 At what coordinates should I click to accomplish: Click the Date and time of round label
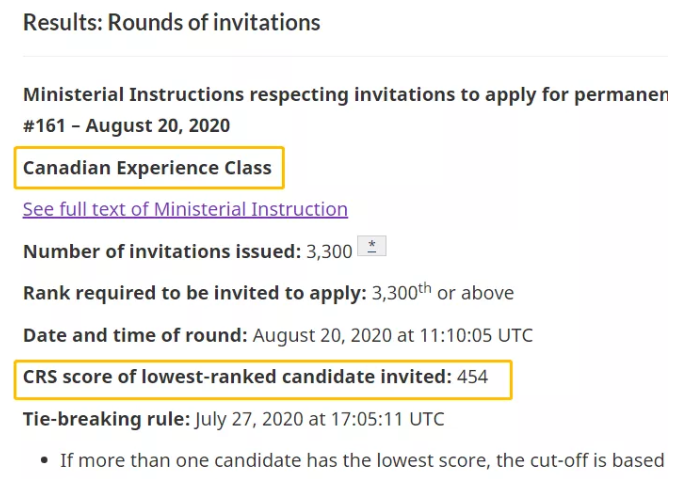click(135, 335)
